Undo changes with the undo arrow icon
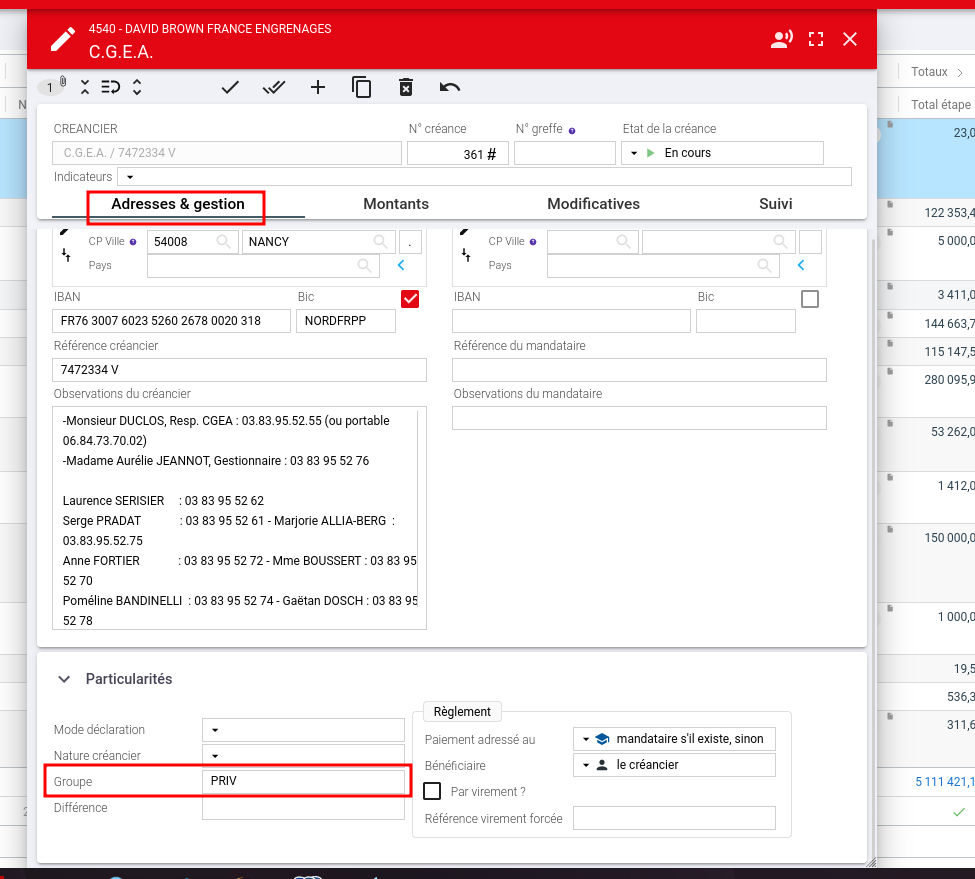This screenshot has width=975, height=879. [450, 87]
